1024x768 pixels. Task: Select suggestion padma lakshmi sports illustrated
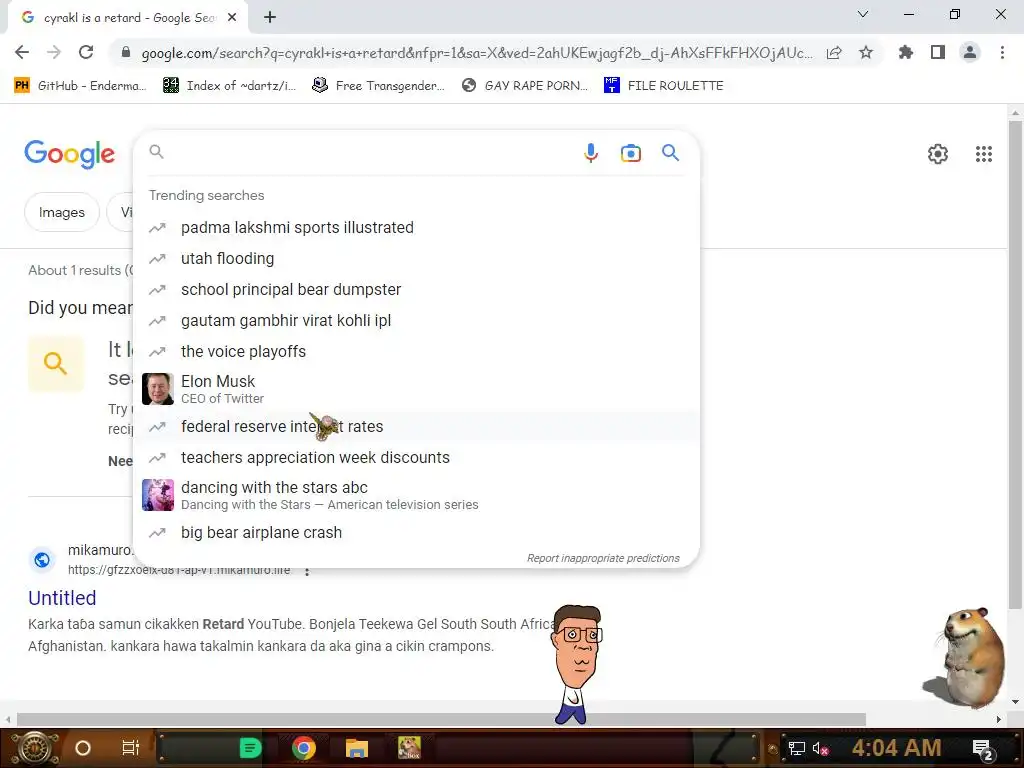(x=417, y=227)
